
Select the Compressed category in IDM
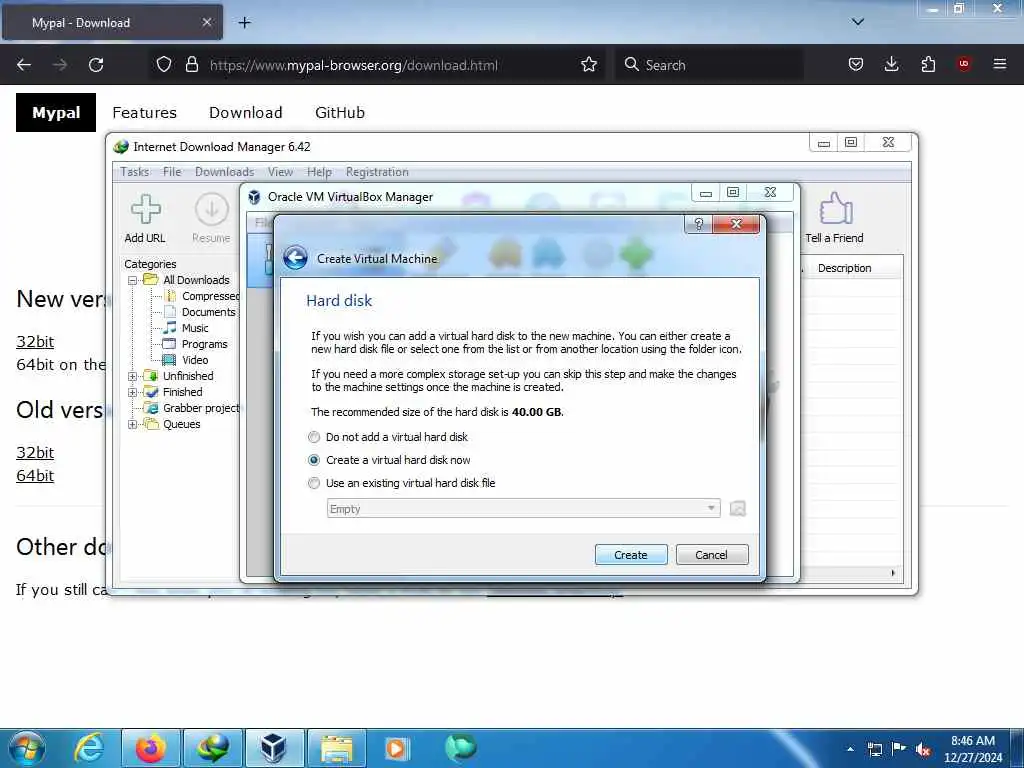pos(210,296)
